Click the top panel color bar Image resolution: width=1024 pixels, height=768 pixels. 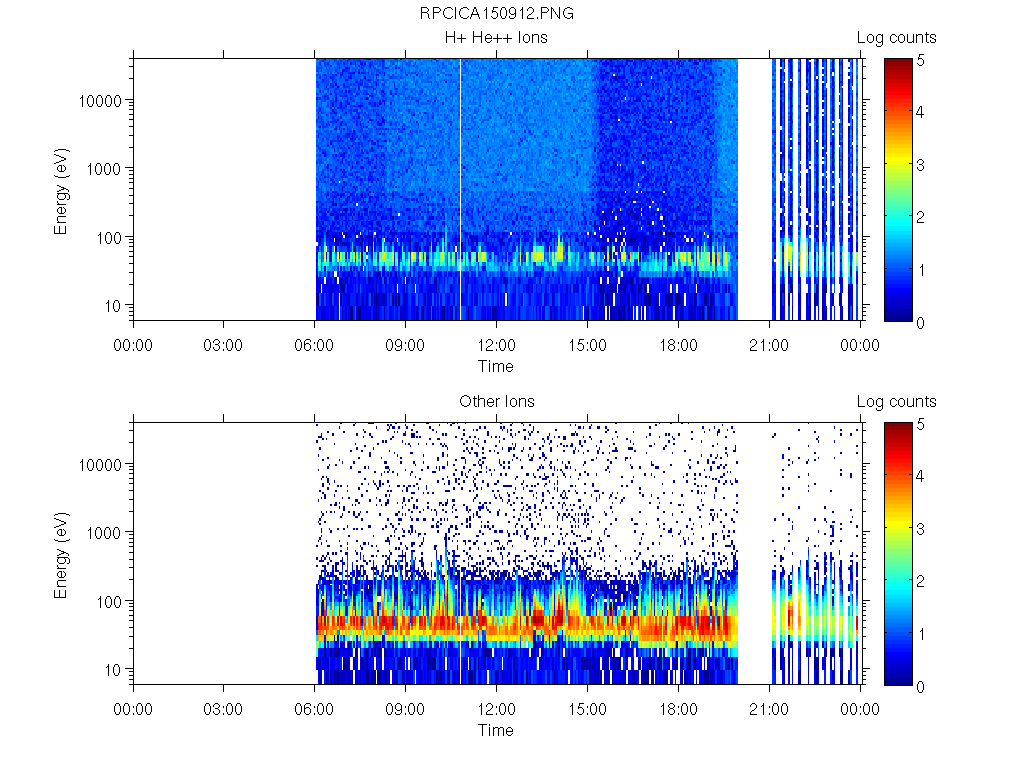898,189
